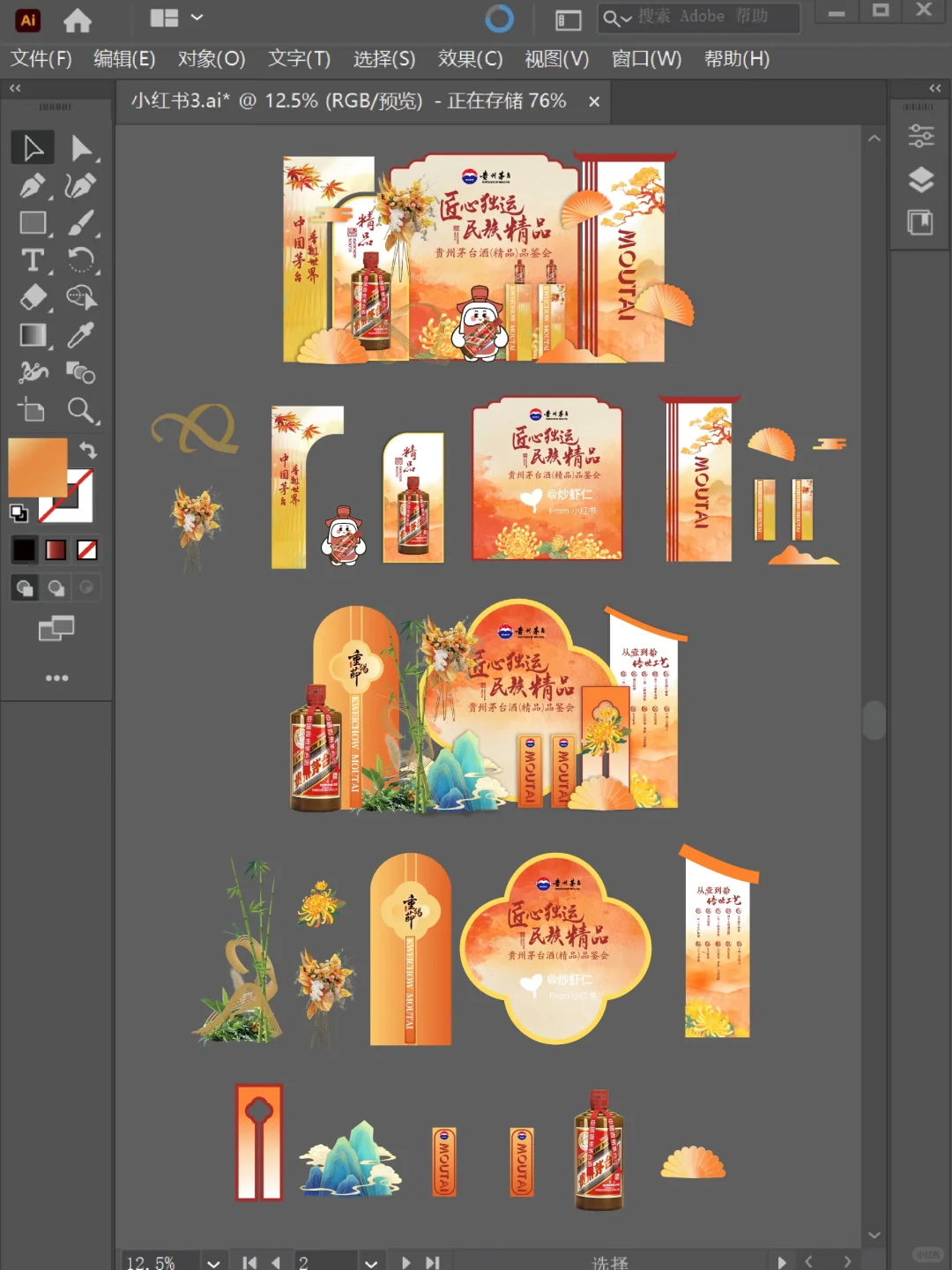Open the Layers panel
This screenshot has height=1270, width=952.
click(921, 178)
